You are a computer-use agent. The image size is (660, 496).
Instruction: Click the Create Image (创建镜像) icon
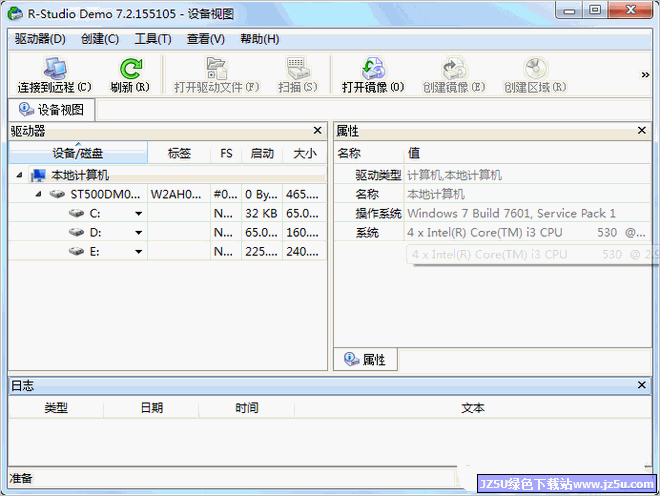click(454, 68)
